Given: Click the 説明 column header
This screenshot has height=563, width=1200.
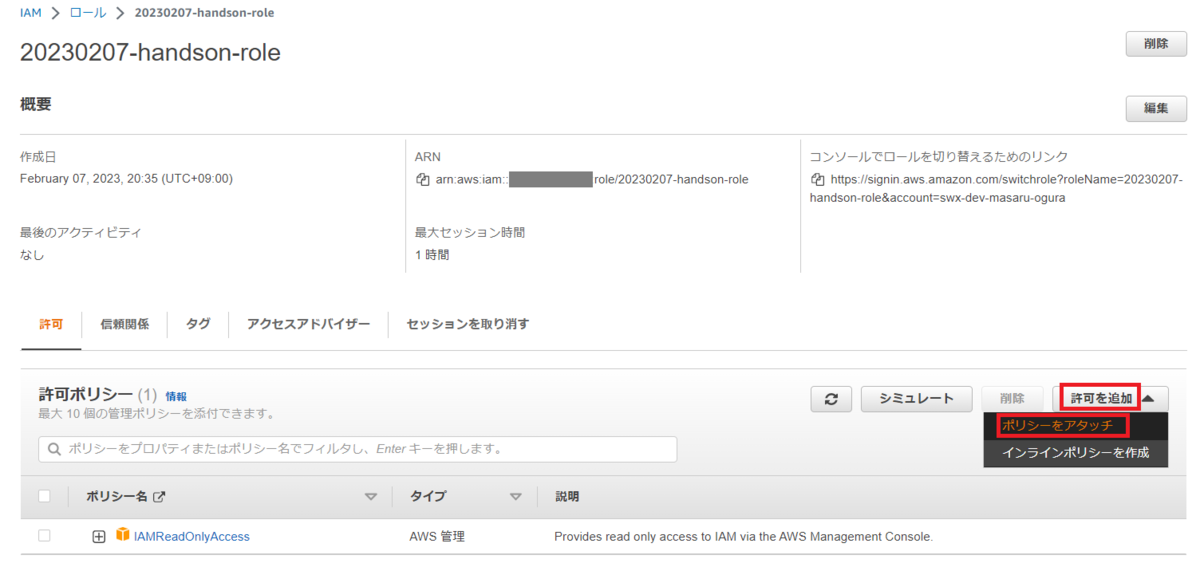Looking at the screenshot, I should [566, 497].
